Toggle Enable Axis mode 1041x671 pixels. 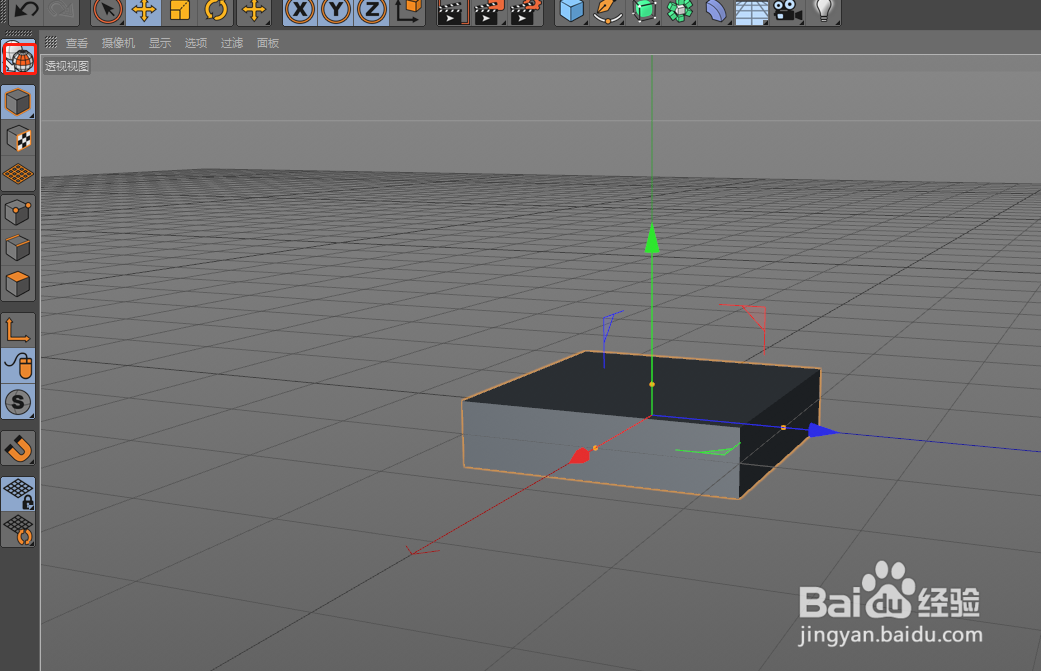pyautogui.click(x=18, y=330)
